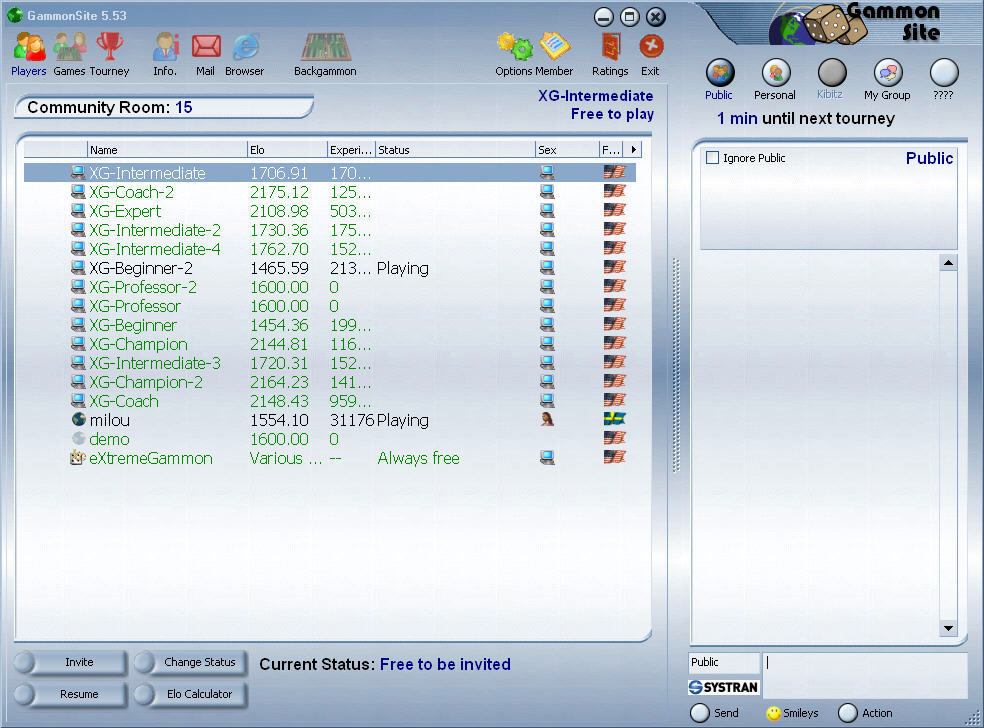Select the XG-Expert player row
Image resolution: width=984 pixels, height=728 pixels.
tap(329, 211)
